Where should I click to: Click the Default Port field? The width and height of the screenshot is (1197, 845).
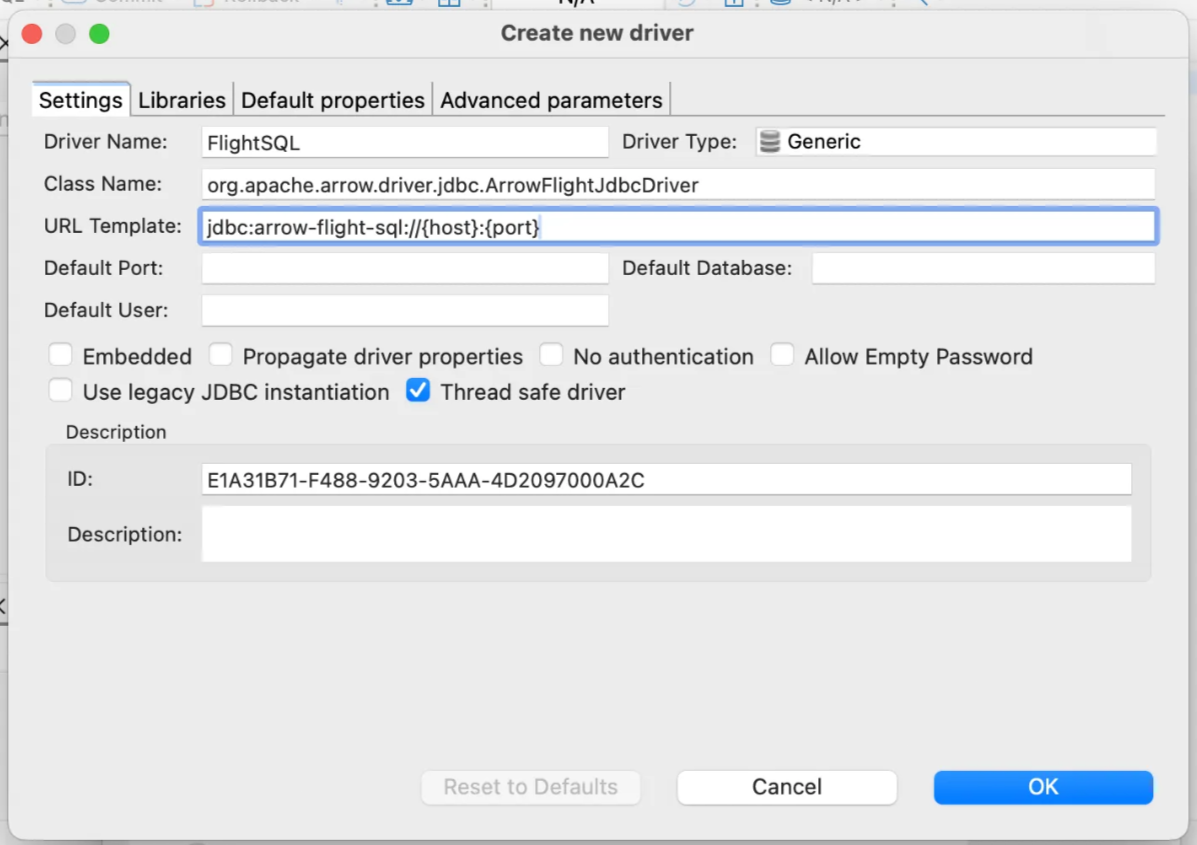404,268
